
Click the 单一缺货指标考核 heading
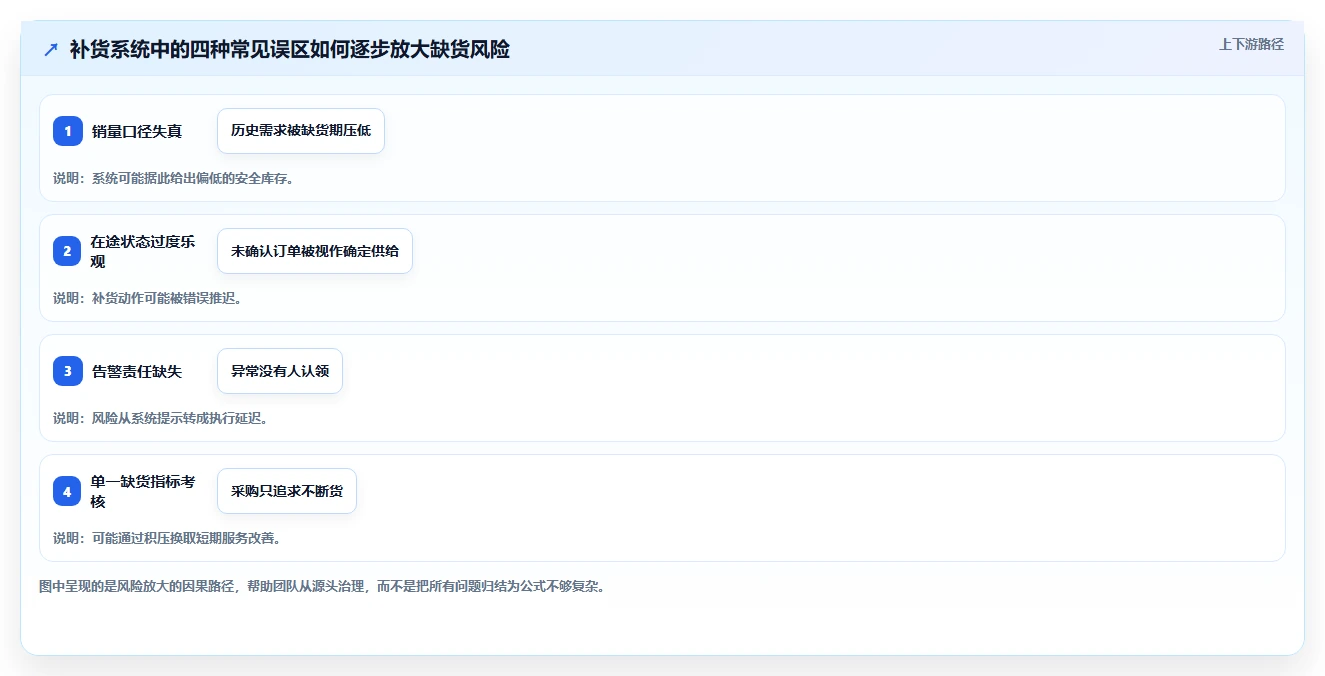pos(144,491)
